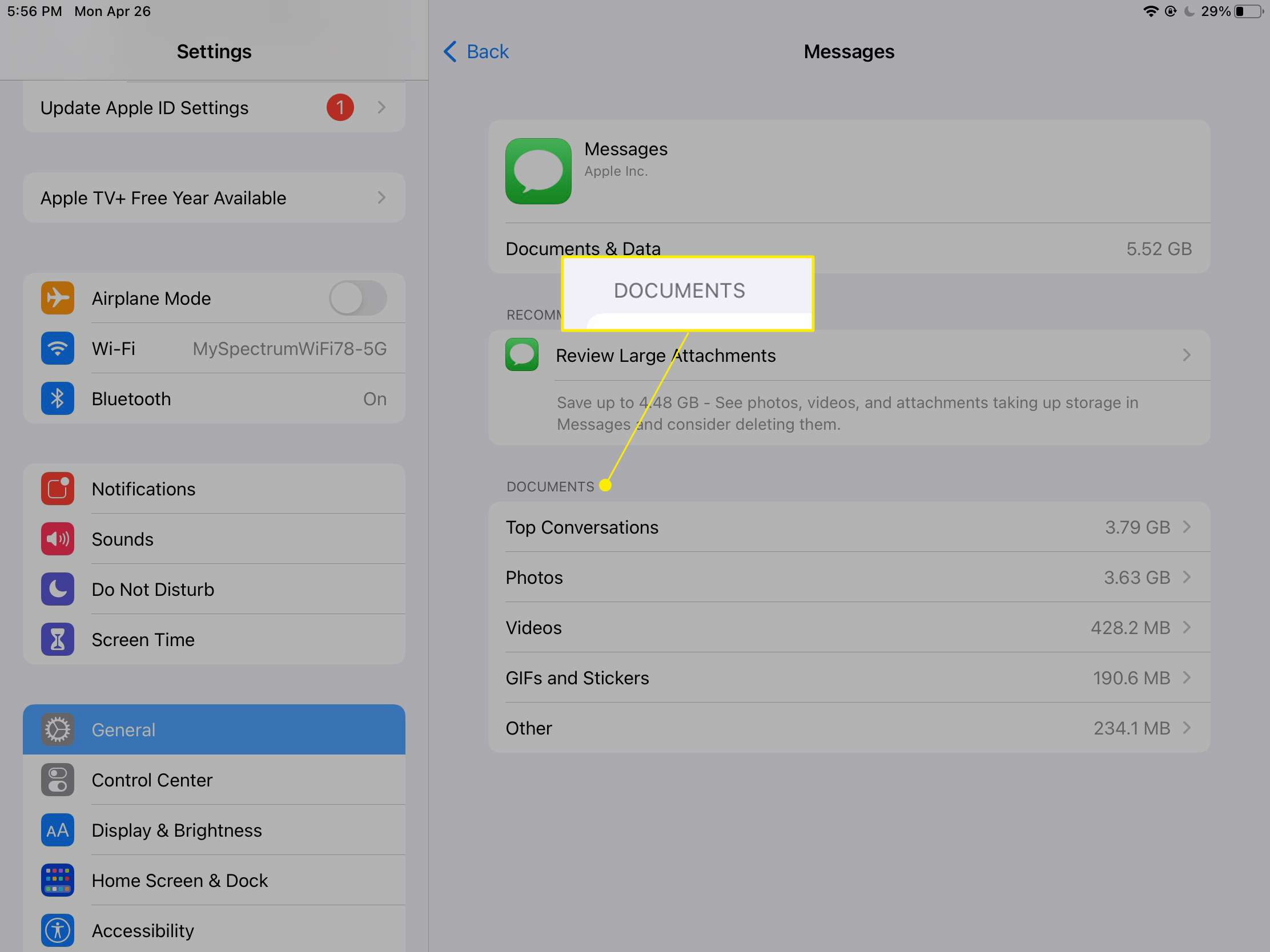Tap Update Apple ID Settings
The image size is (1270, 952).
(x=214, y=107)
